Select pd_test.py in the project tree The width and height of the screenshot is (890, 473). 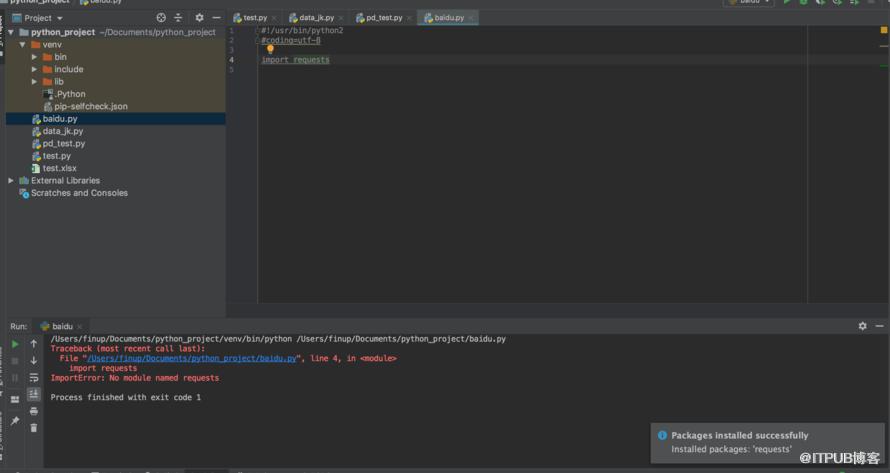[64, 144]
